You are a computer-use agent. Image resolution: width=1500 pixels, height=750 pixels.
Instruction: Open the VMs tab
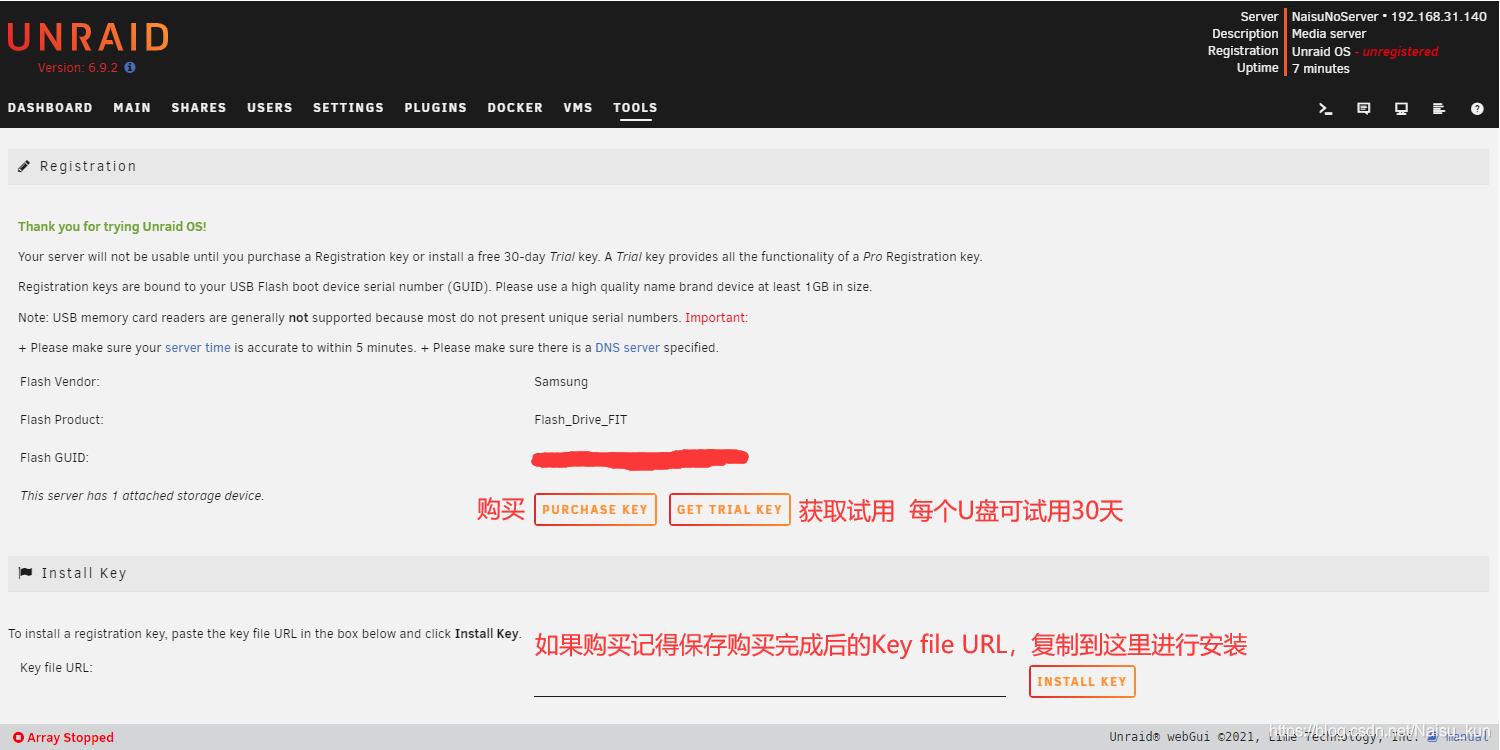(x=578, y=108)
